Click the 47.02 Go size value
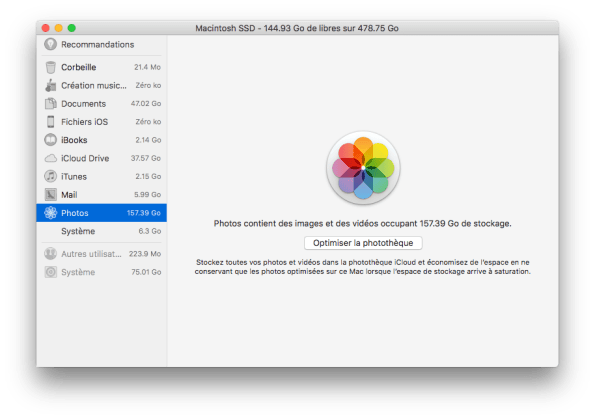Viewport: 595px width, 419px height. pyautogui.click(x=146, y=104)
